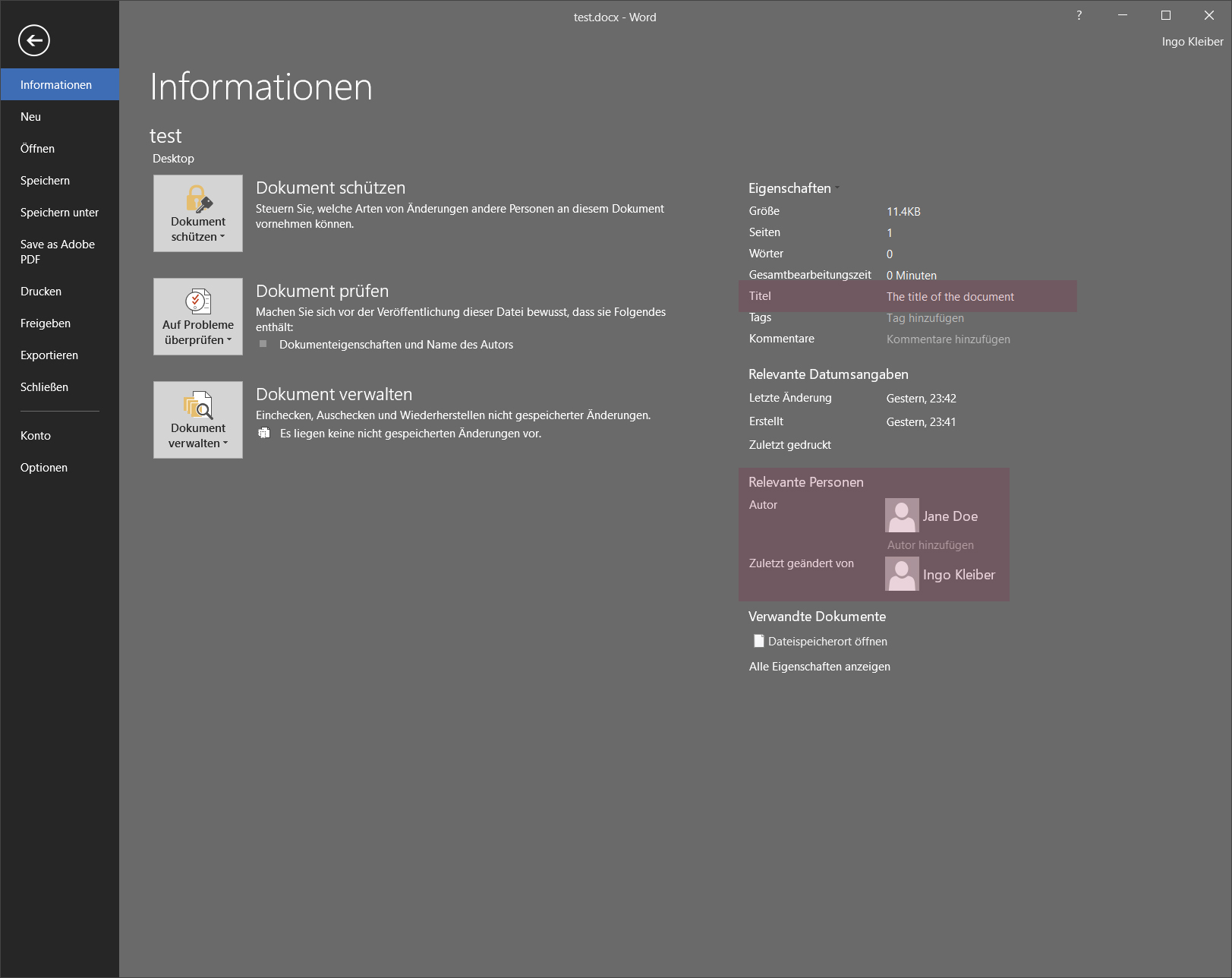Click Ingo Kleiber's avatar under Zuletzt geändert von
The height and width of the screenshot is (978, 1232).
click(x=902, y=574)
